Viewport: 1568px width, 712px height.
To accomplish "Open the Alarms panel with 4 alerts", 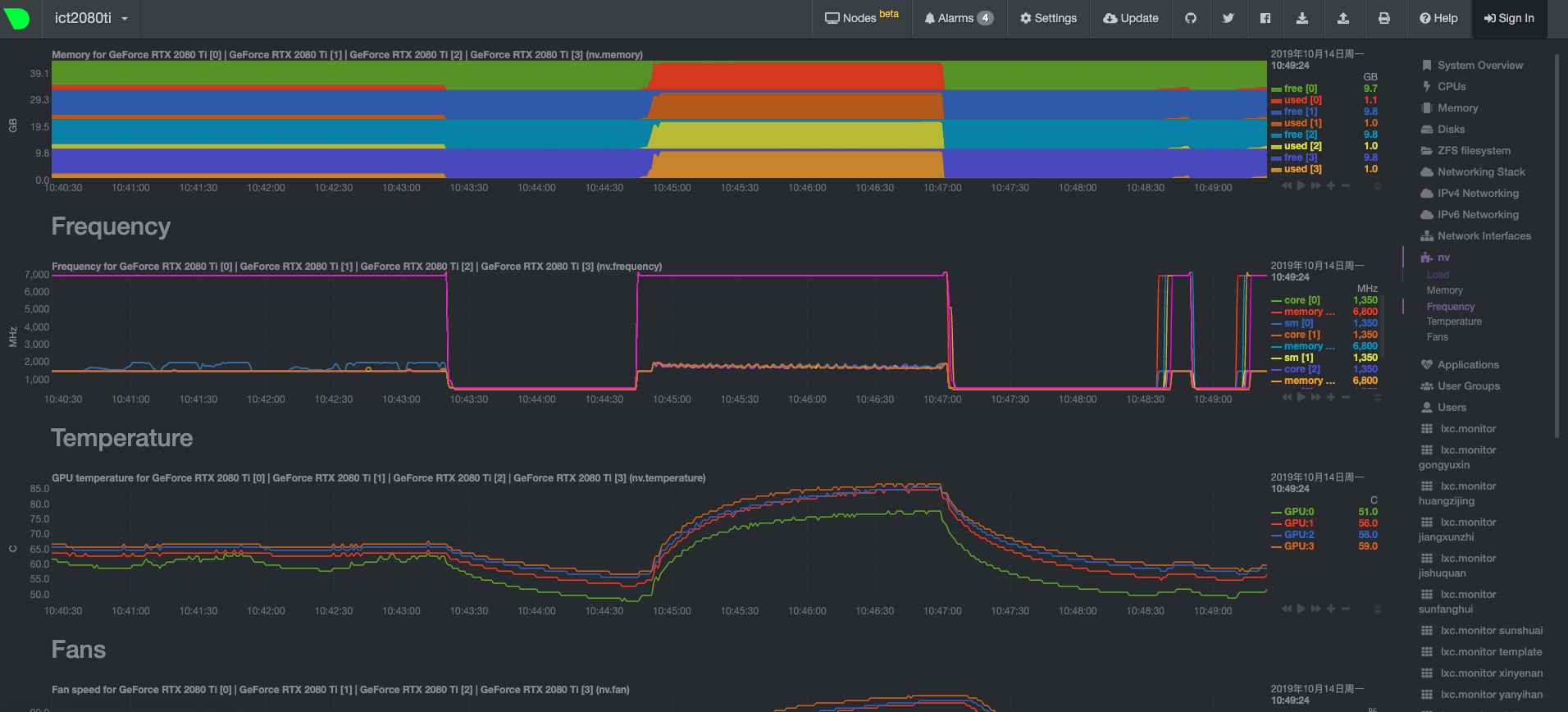I will 959,18.
